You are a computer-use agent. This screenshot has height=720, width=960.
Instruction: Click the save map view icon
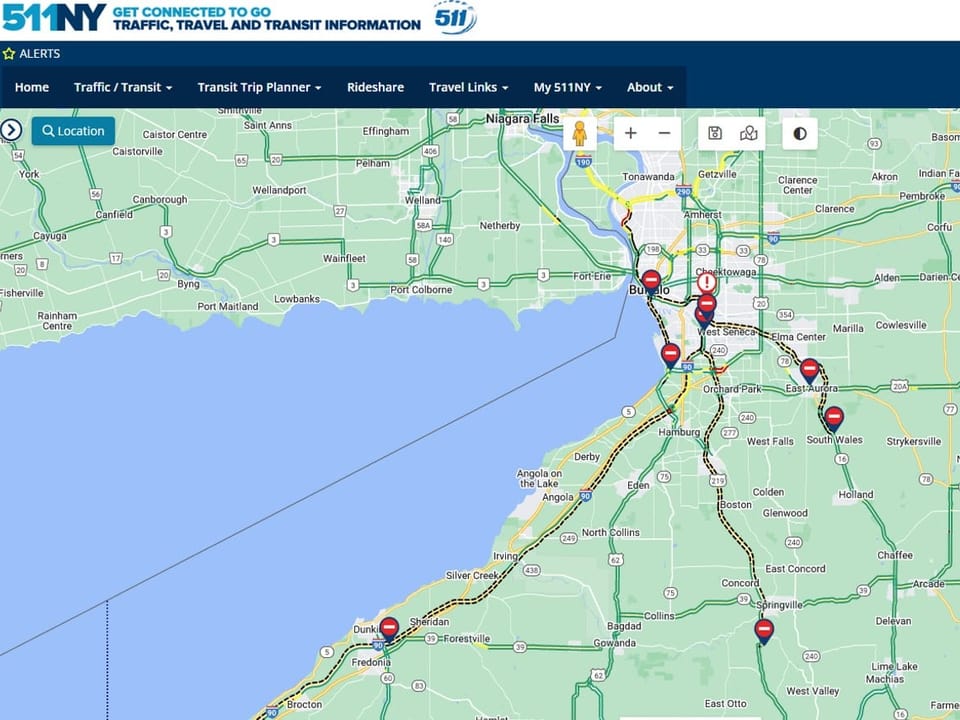click(714, 133)
